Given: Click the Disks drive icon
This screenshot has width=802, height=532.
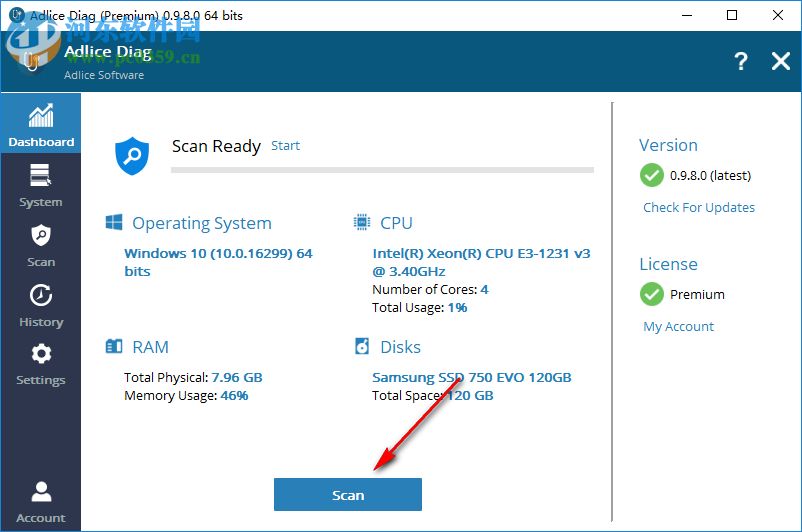Looking at the screenshot, I should point(362,346).
